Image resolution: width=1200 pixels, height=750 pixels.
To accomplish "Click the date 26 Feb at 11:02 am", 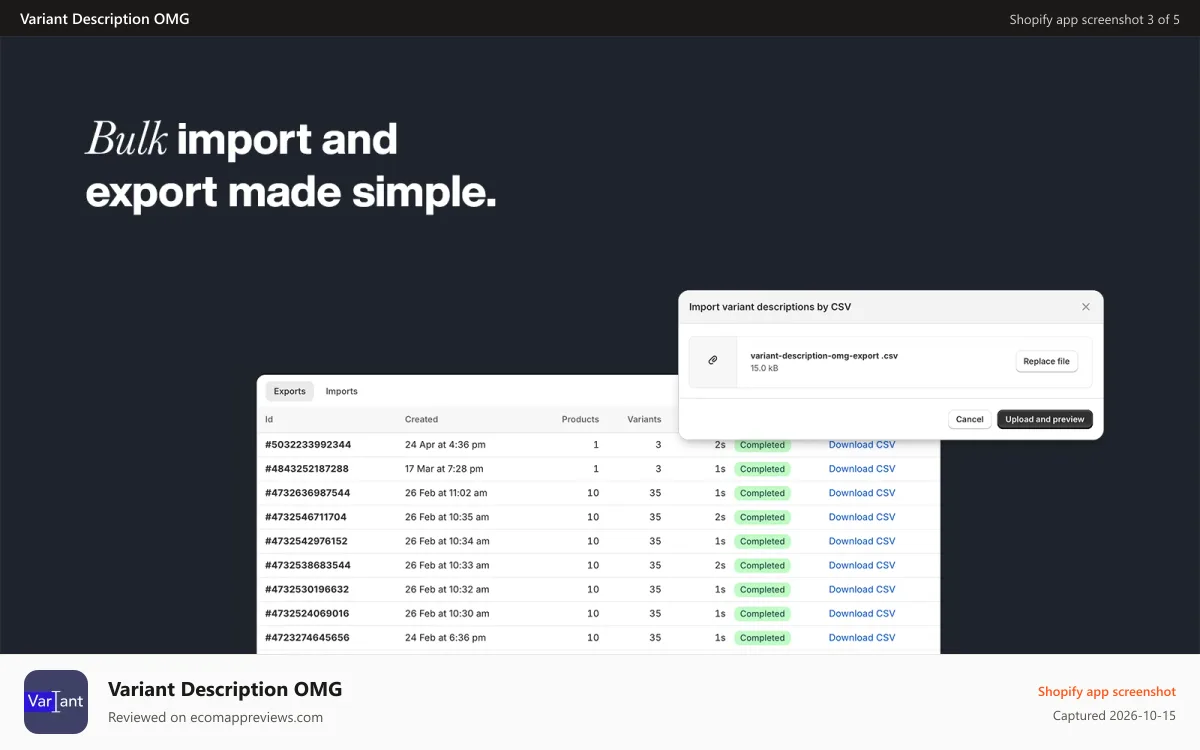I will (x=446, y=493).
